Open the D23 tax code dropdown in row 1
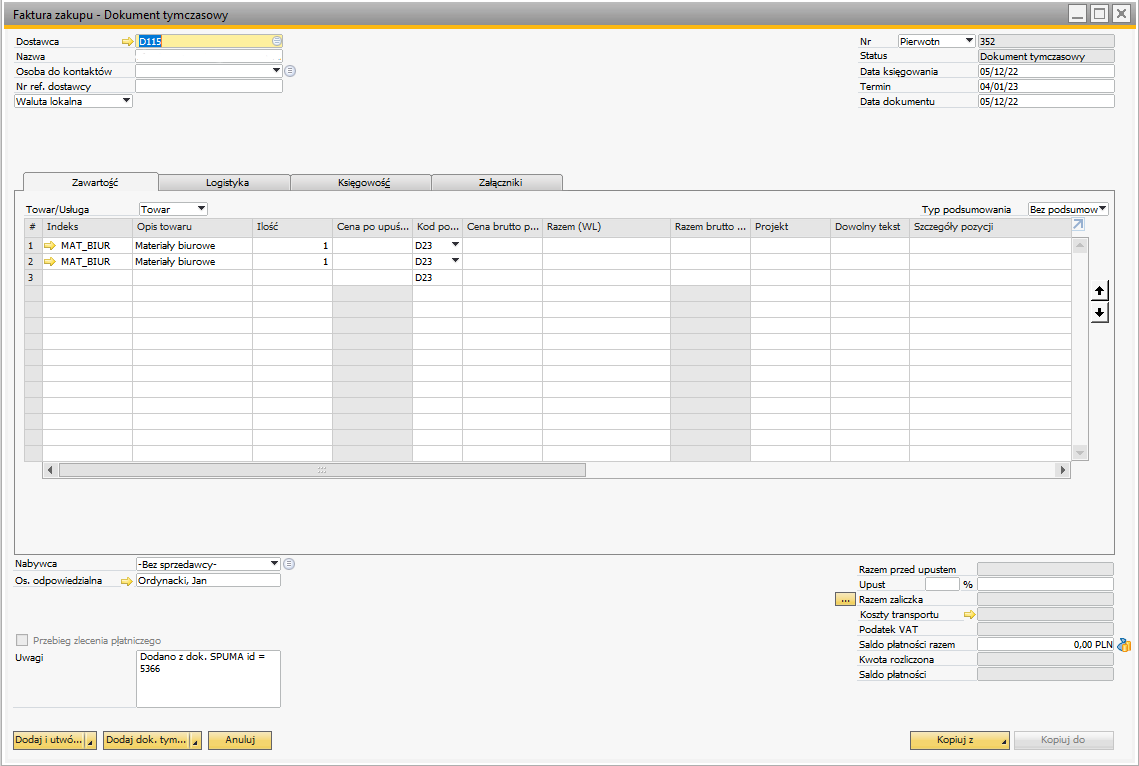Screen dimensions: 1139x766 [455, 245]
